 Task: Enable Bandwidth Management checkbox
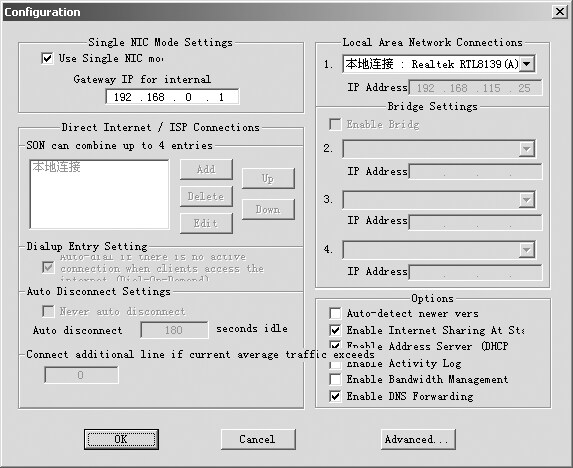pyautogui.click(x=335, y=379)
